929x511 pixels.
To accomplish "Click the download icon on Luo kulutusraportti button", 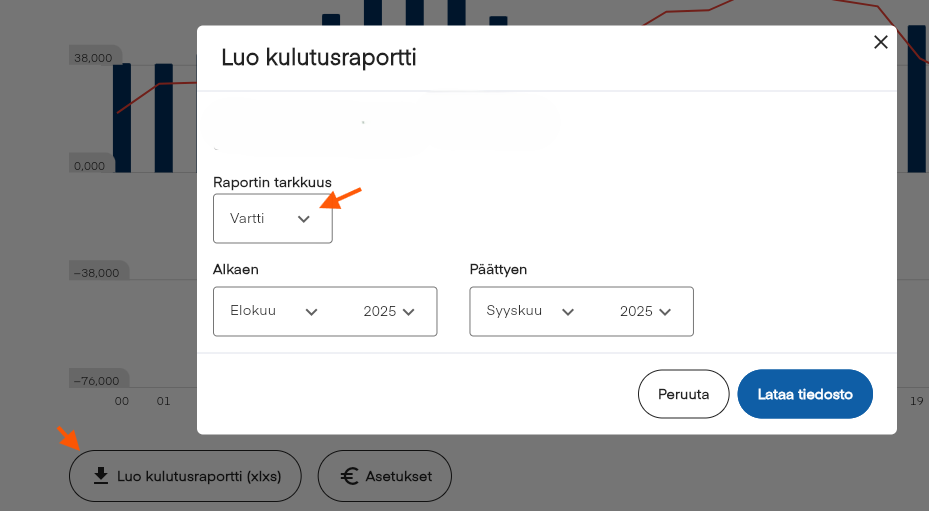I will [x=100, y=476].
